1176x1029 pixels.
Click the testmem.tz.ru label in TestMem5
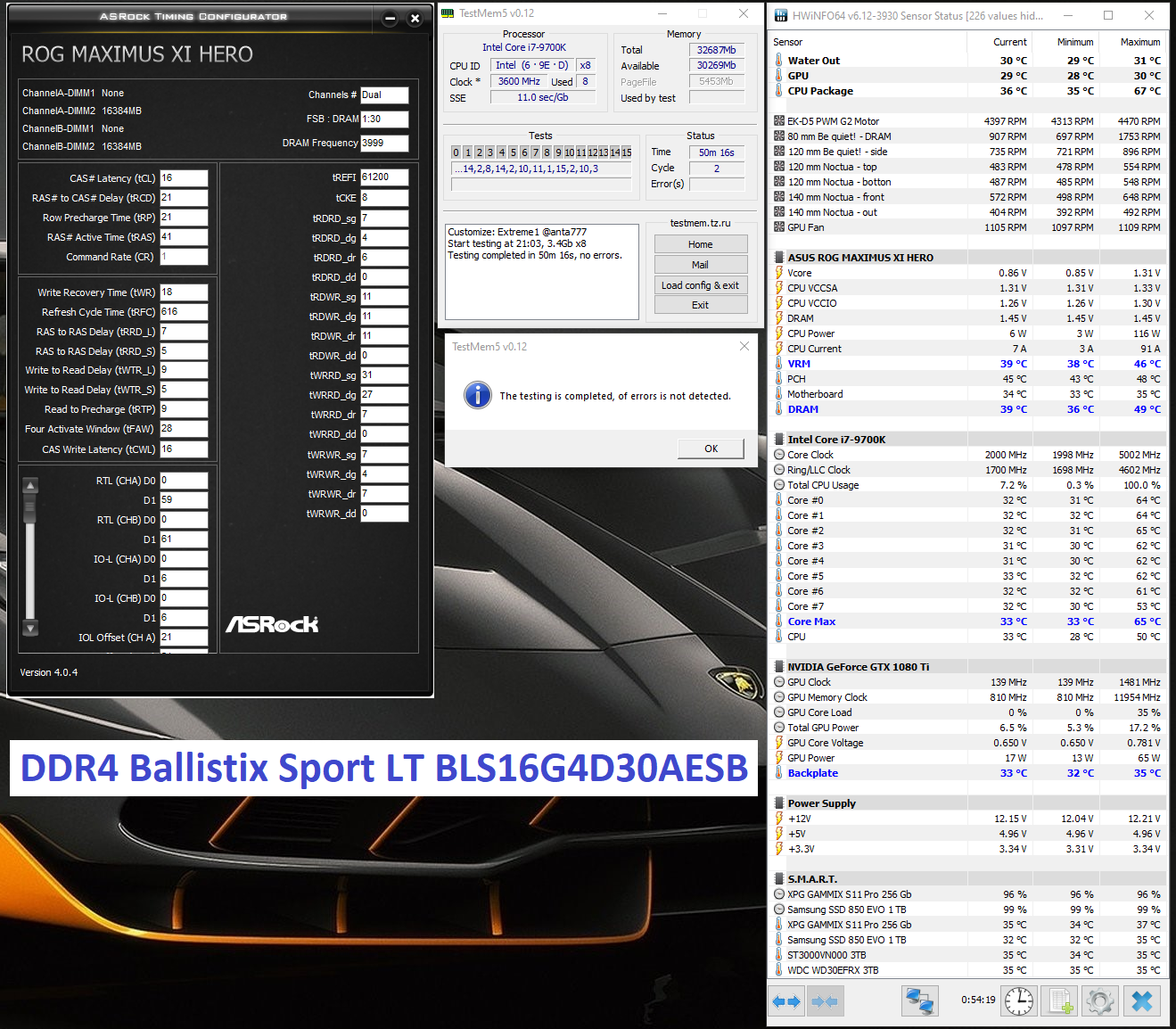coord(700,223)
